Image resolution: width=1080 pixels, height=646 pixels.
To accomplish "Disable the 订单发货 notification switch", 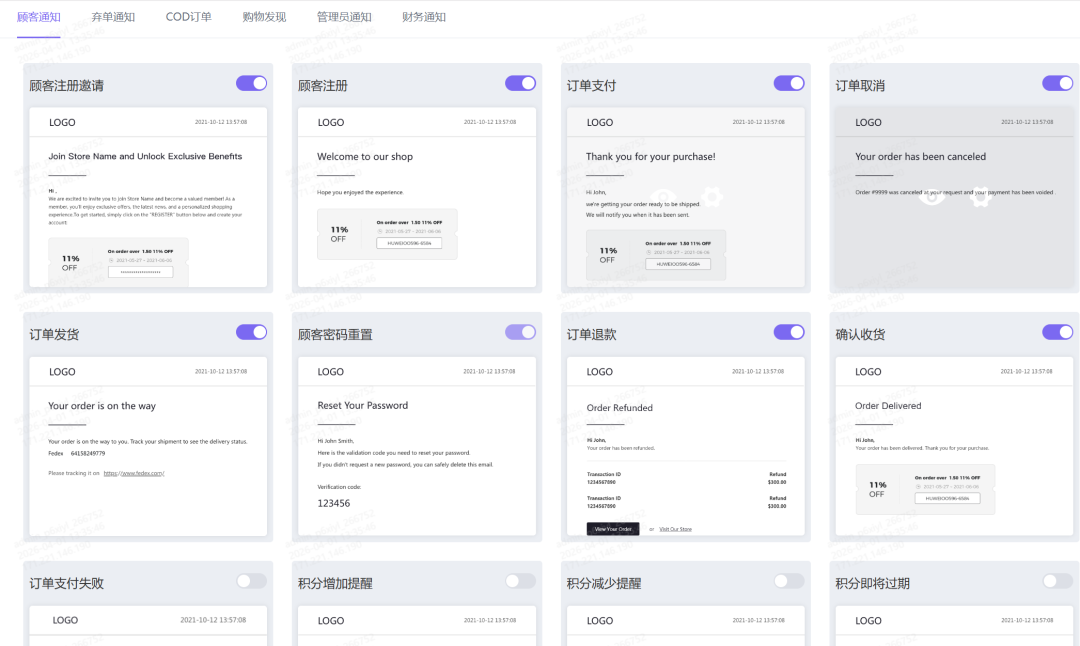I will [x=251, y=332].
